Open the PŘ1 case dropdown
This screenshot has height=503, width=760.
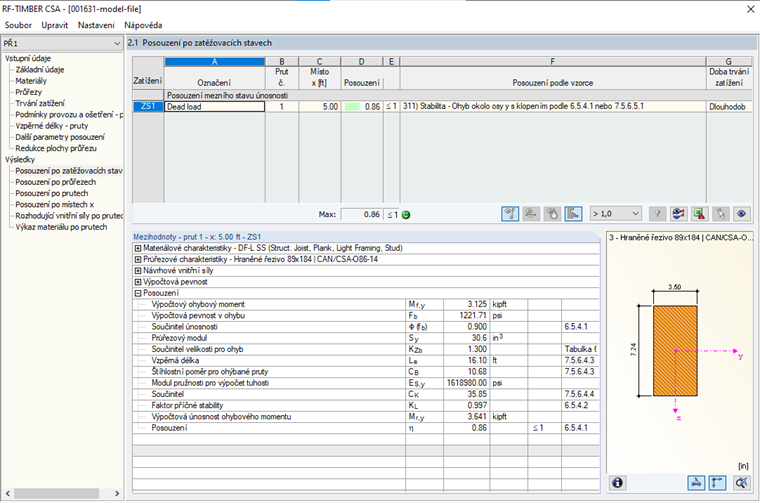[62, 43]
